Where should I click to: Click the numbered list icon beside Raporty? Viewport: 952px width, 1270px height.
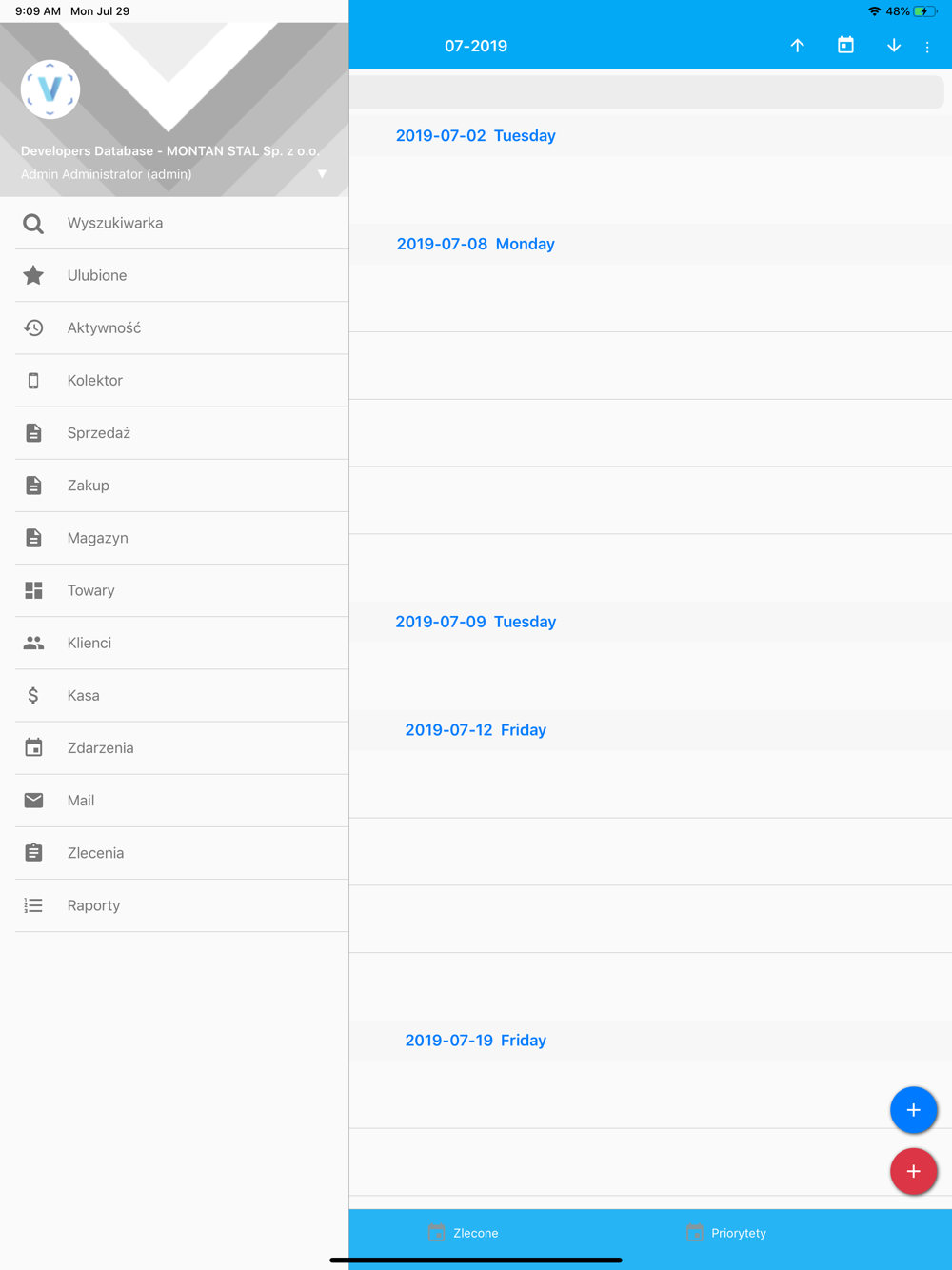pos(33,905)
